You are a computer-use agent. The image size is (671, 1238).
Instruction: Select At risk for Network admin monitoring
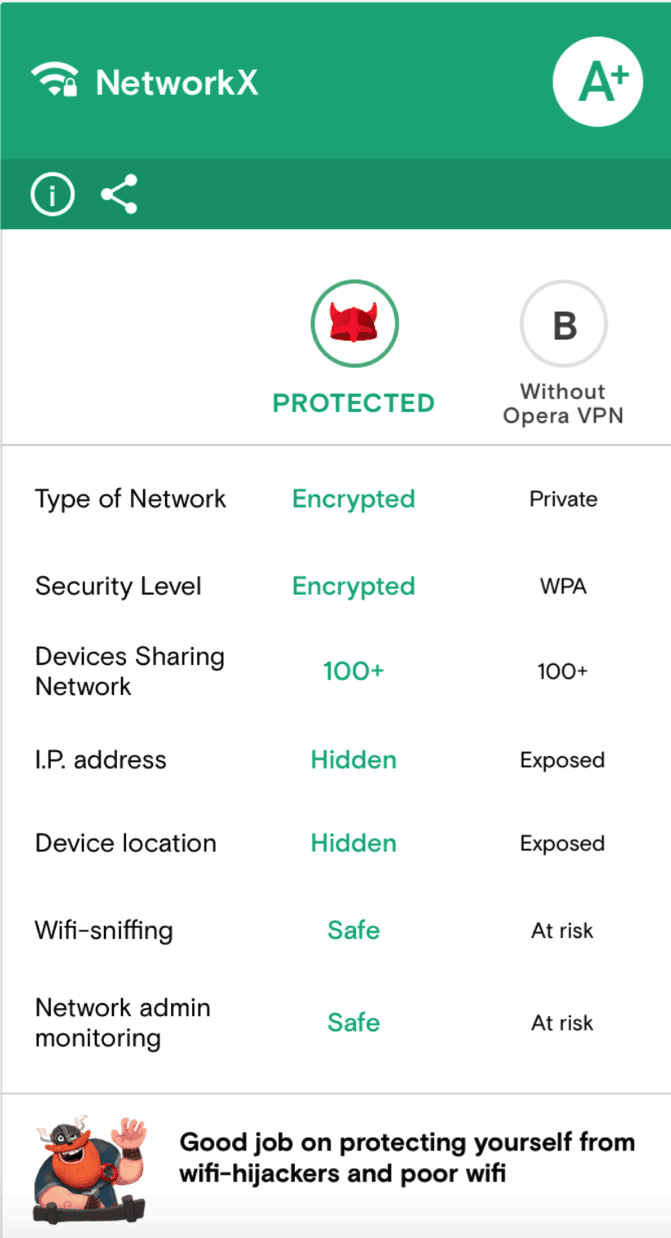tap(562, 1023)
